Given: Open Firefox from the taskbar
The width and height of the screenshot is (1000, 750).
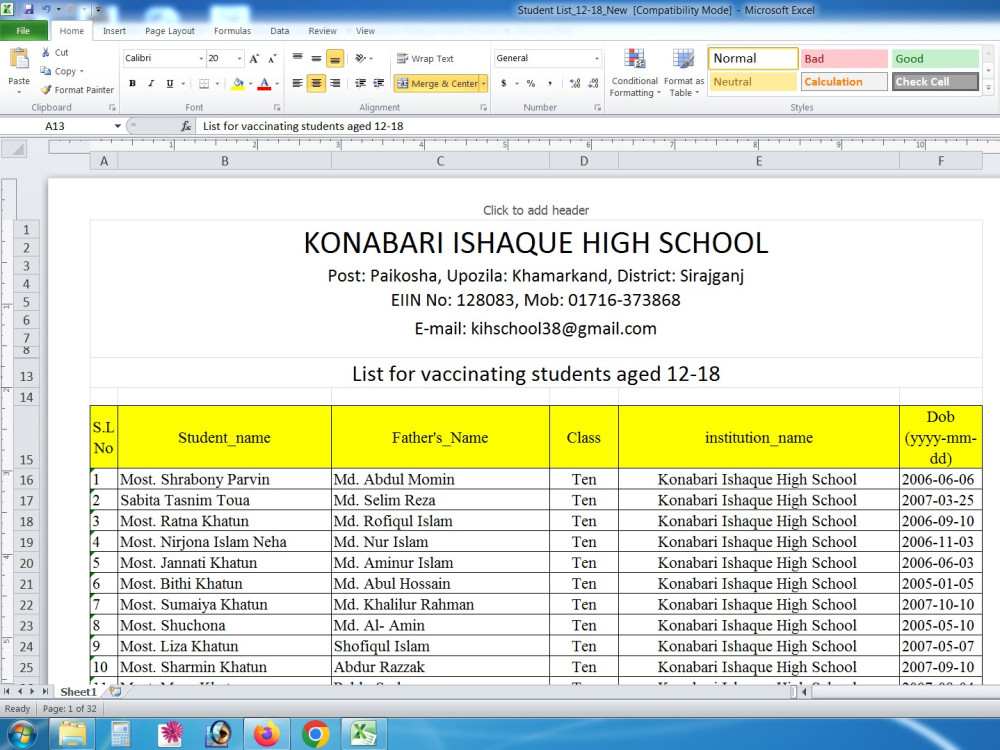Looking at the screenshot, I should click(x=267, y=733).
